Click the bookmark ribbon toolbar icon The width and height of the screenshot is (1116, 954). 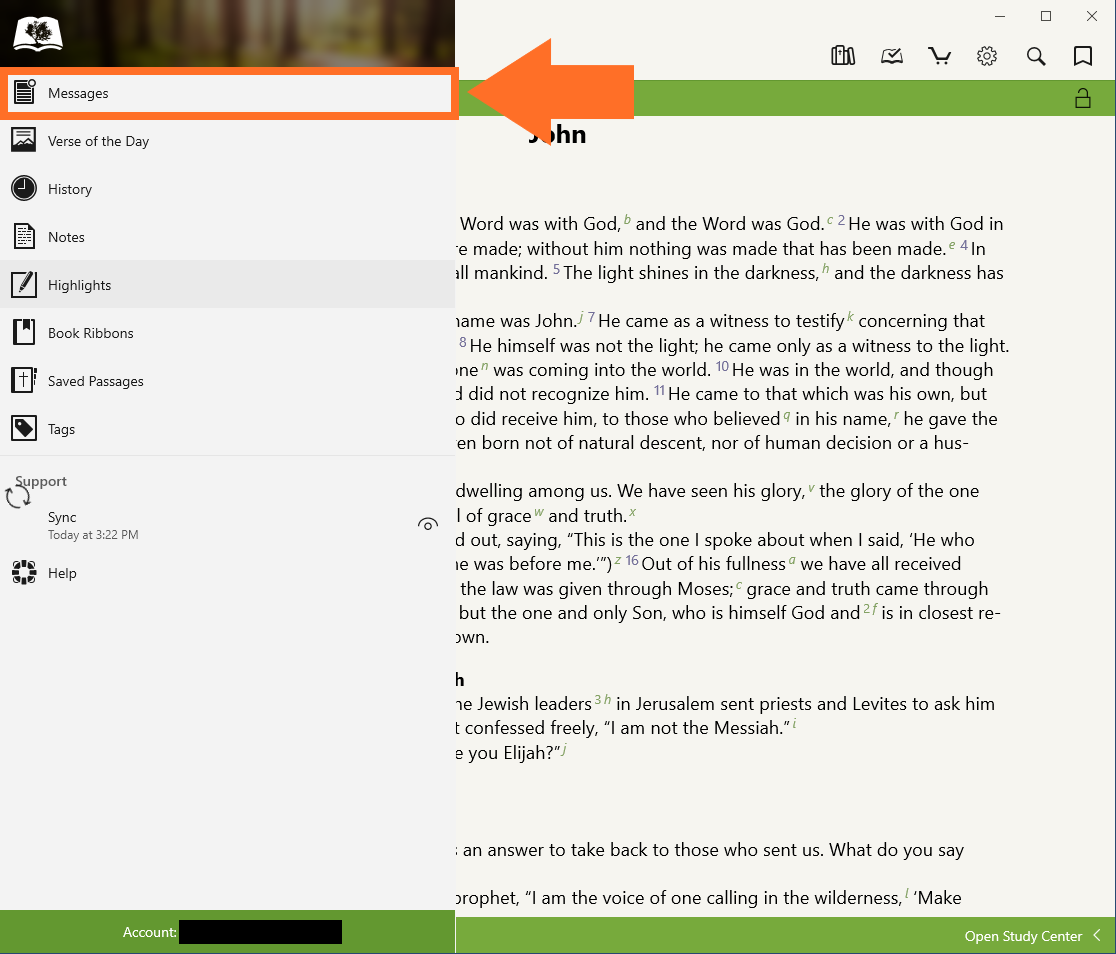click(x=1083, y=56)
